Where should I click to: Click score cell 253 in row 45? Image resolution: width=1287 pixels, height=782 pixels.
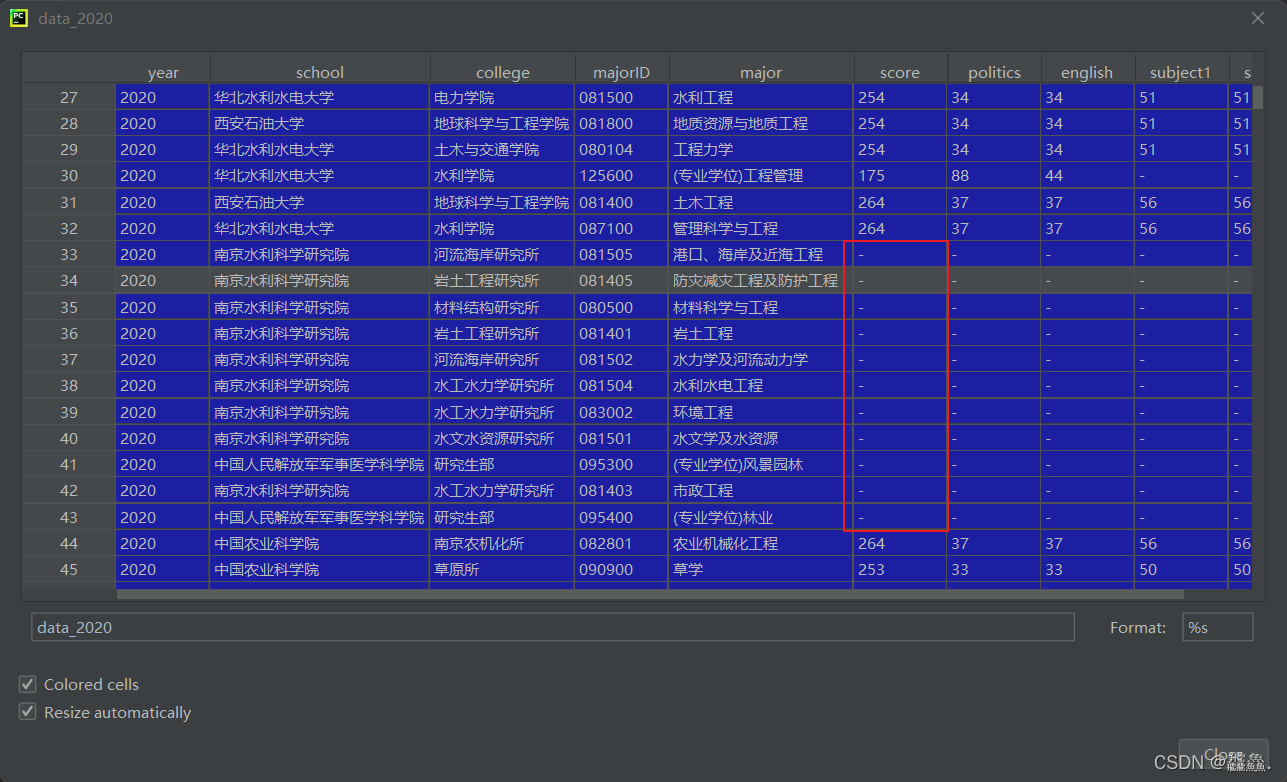click(900, 569)
